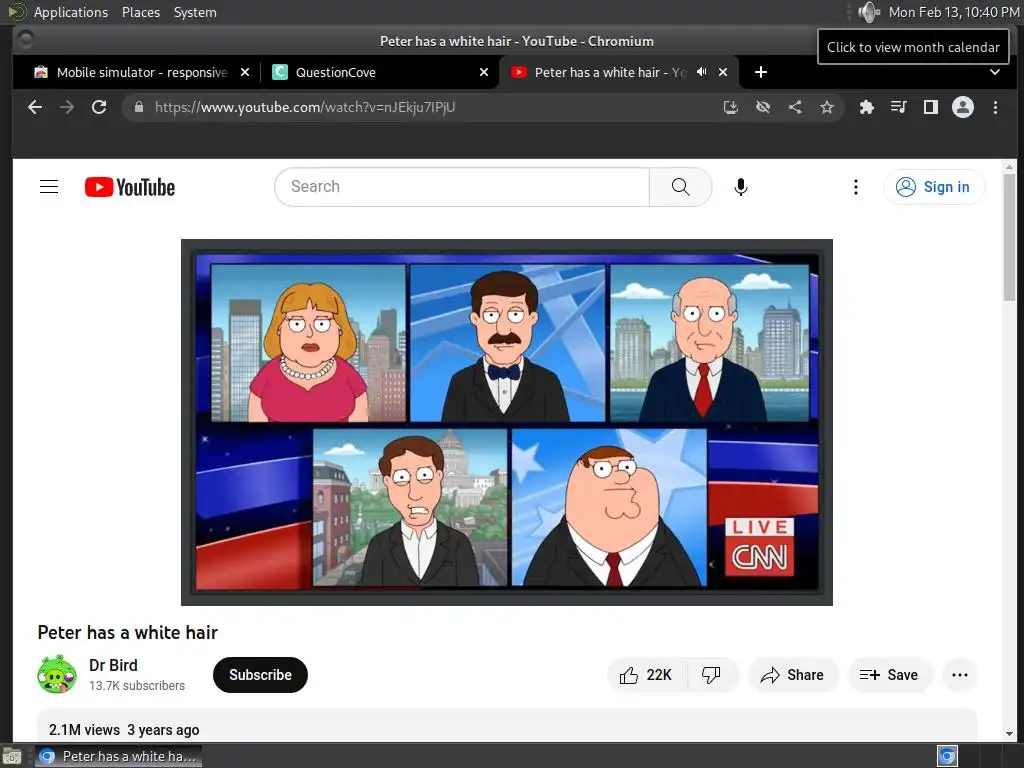Viewport: 1024px width, 768px height.
Task: Click the scroll down arrow of the page scrollbar
Action: pyautogui.click(x=1009, y=734)
